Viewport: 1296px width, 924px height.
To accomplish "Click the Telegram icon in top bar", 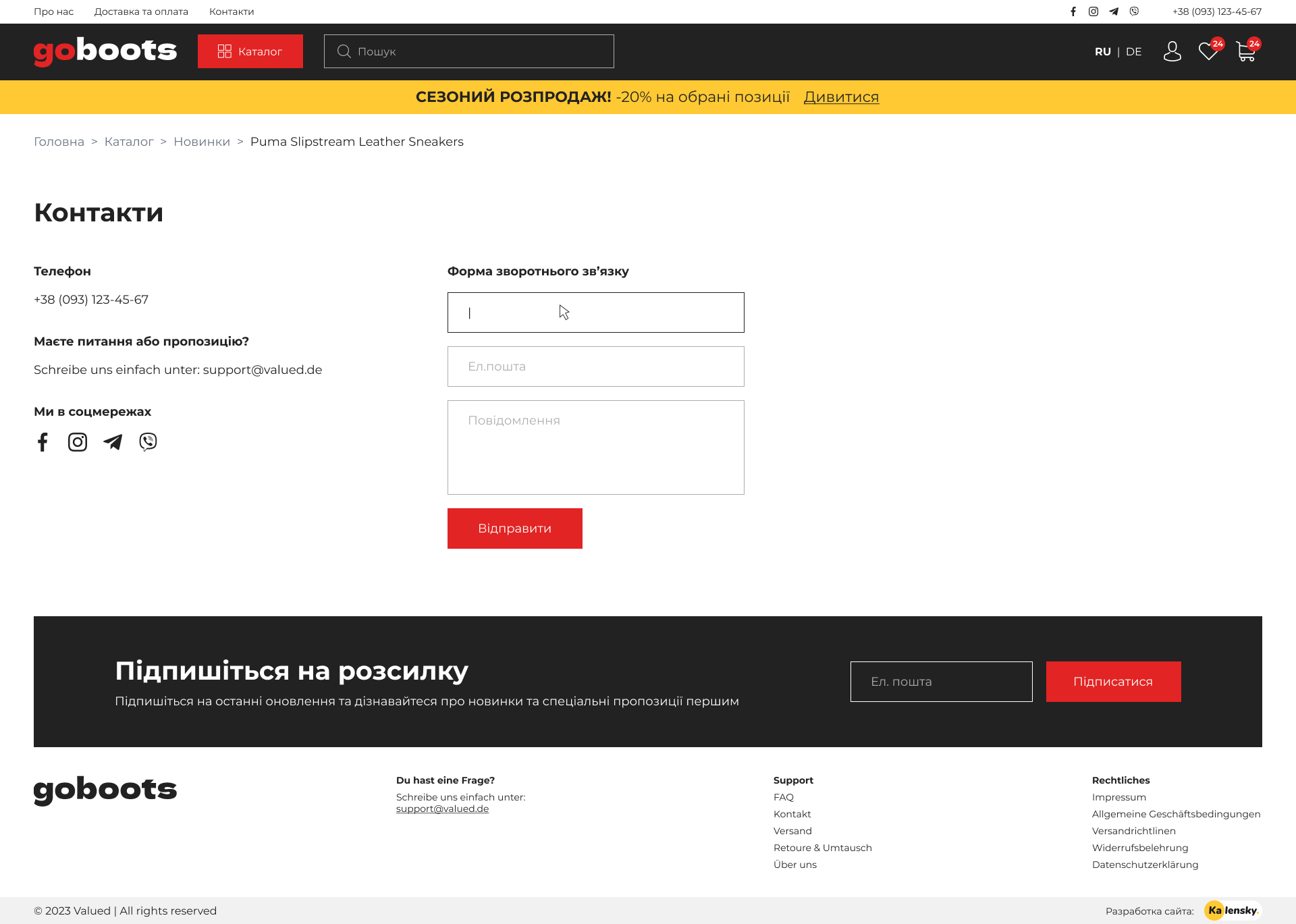I will [1114, 11].
